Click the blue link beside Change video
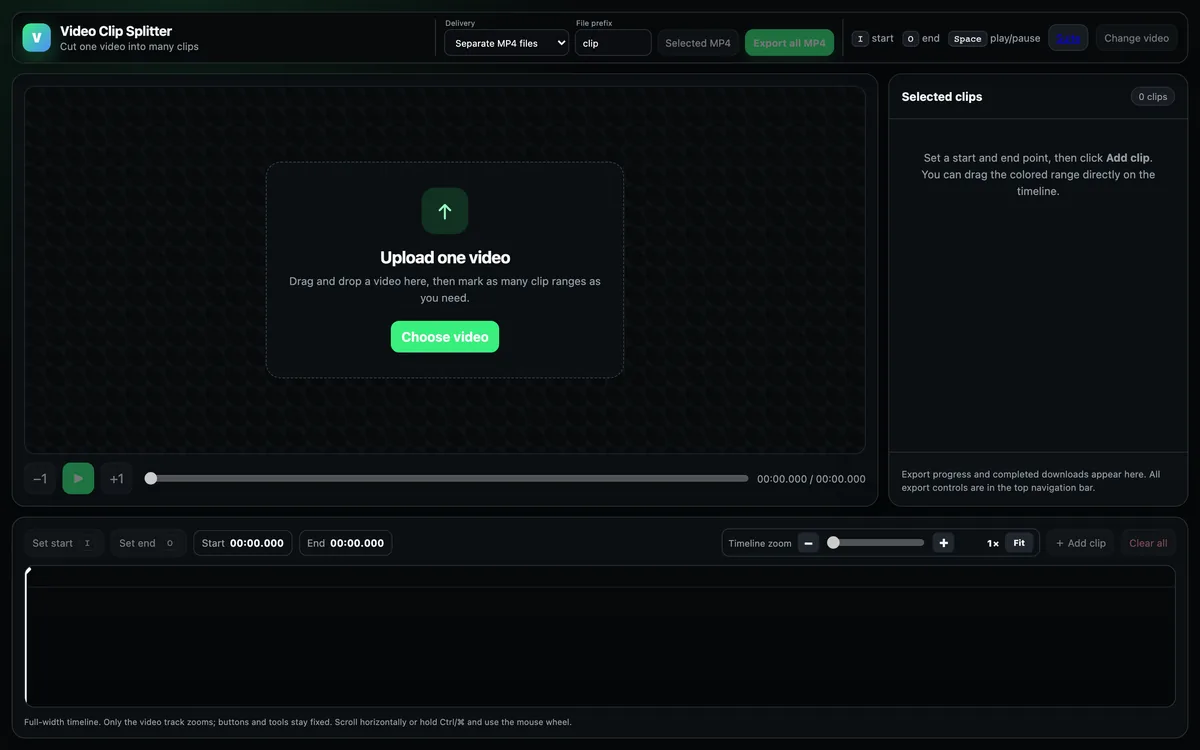 (x=1068, y=38)
